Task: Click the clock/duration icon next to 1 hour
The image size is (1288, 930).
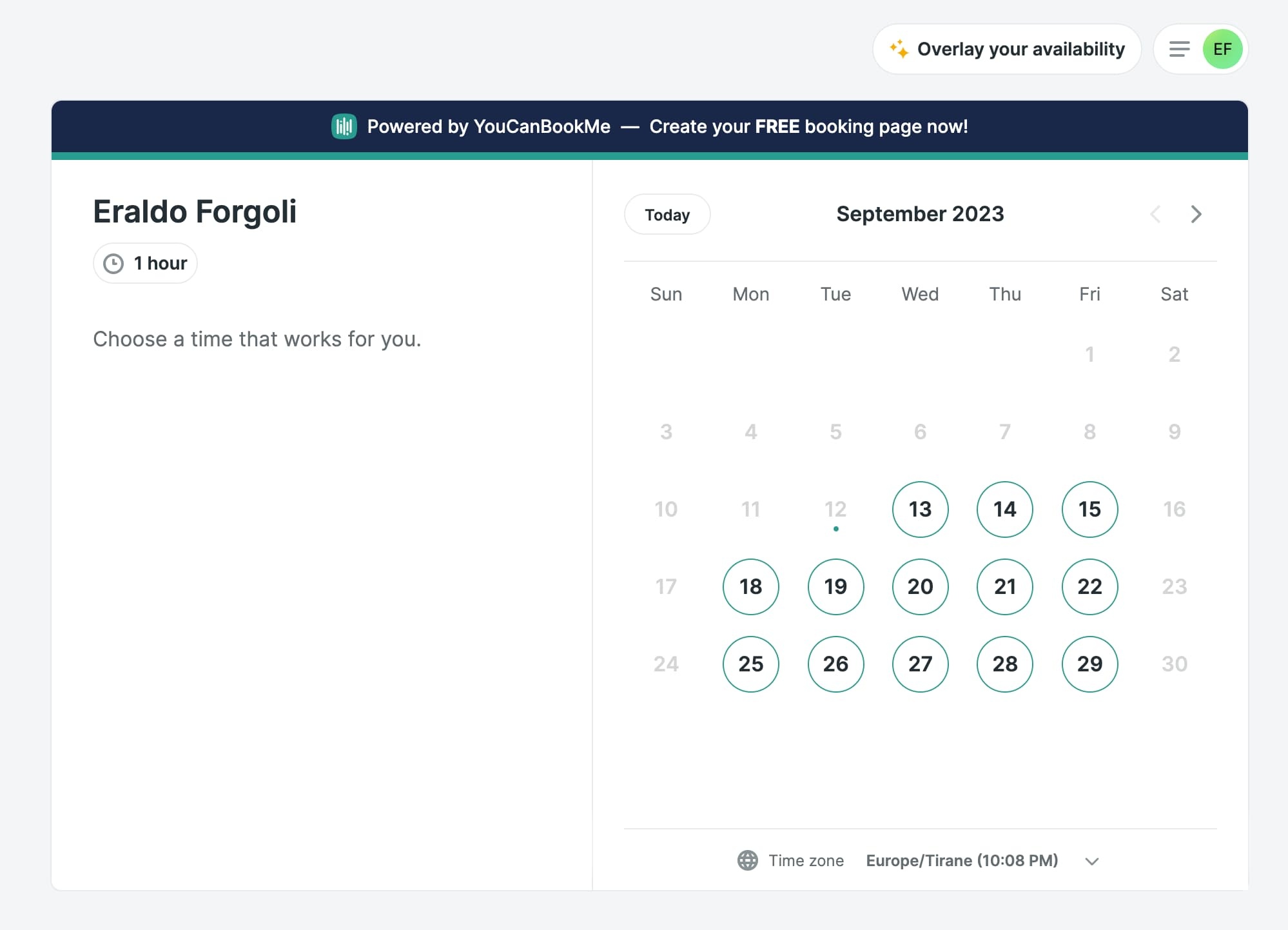Action: point(113,263)
